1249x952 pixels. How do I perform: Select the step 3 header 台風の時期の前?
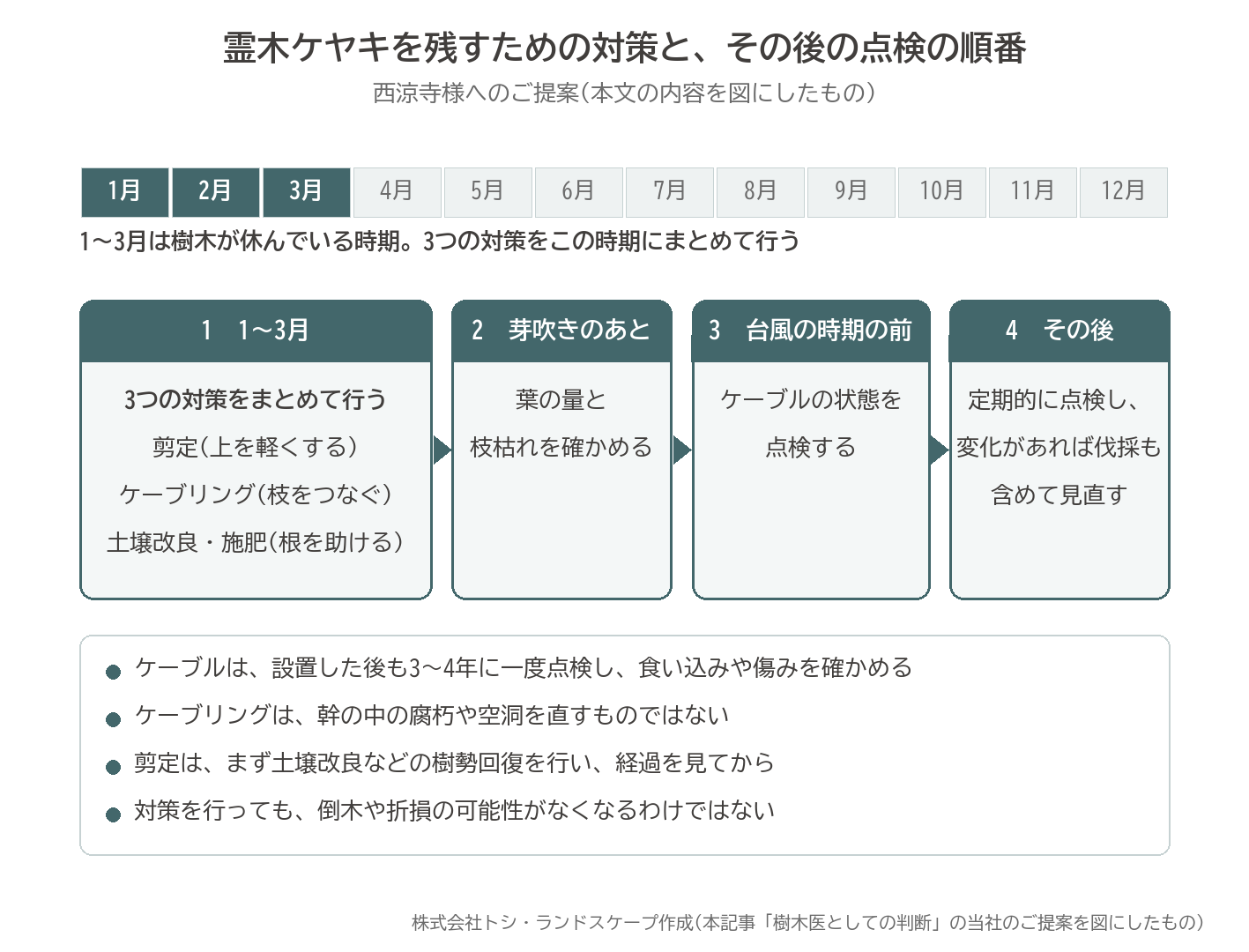811,331
